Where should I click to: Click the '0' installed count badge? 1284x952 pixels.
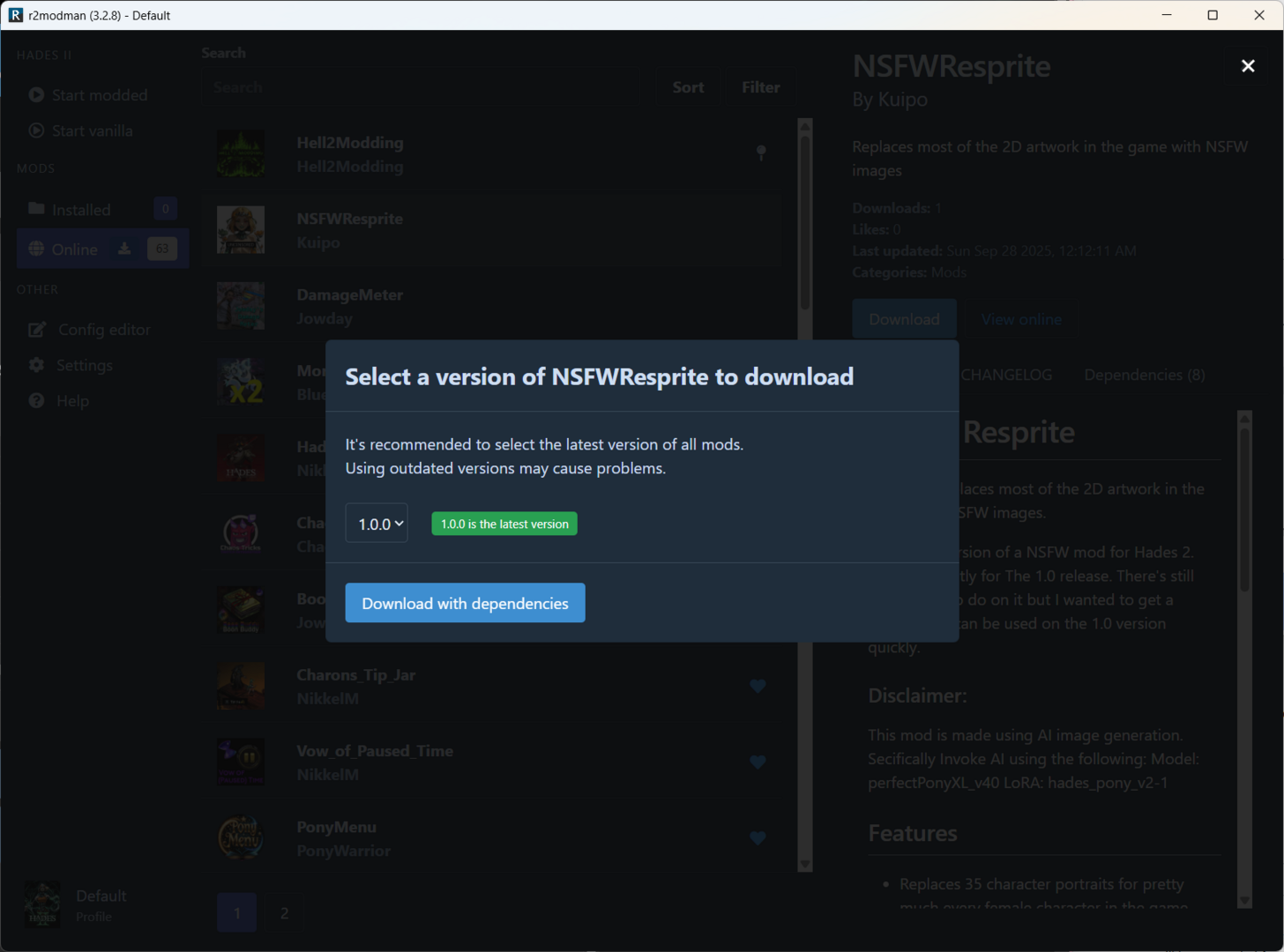coord(165,209)
